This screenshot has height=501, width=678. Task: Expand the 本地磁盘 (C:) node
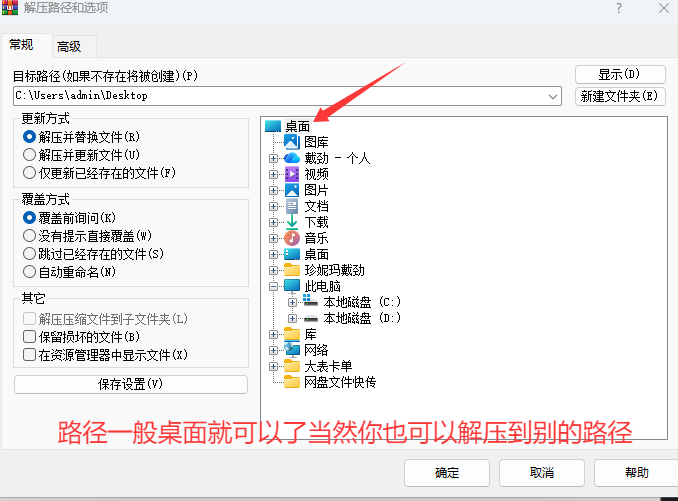[x=292, y=302]
